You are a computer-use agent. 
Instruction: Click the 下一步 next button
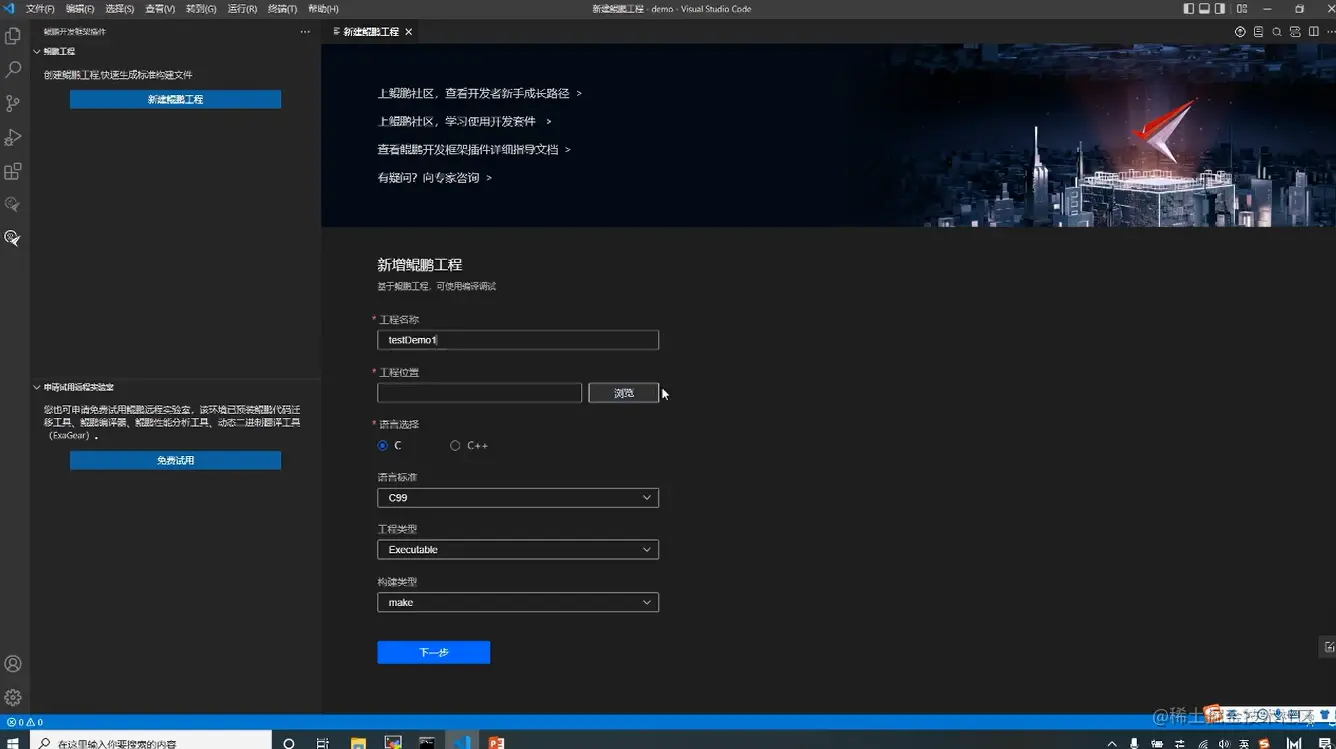[x=434, y=652]
